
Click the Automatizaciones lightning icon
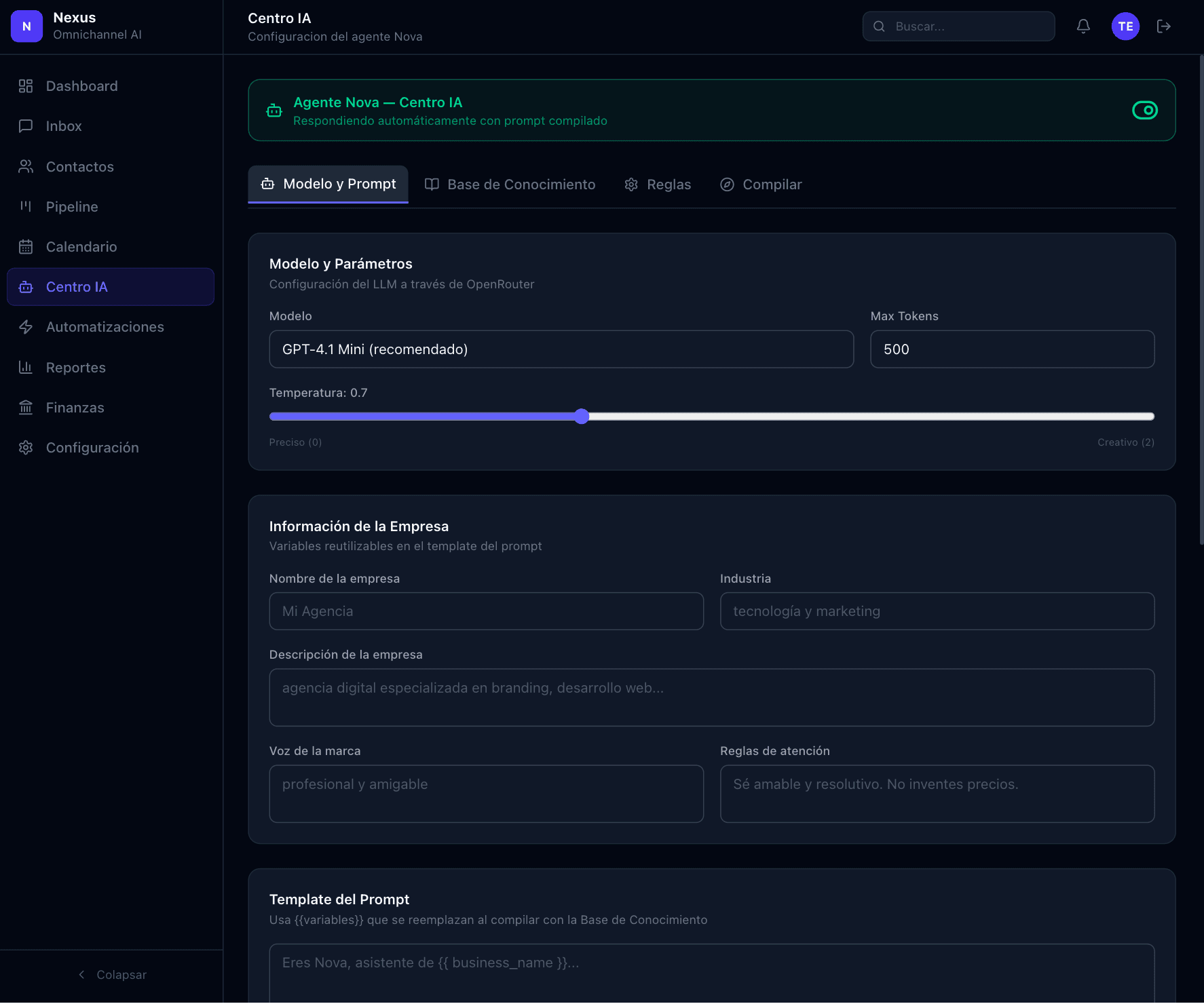tap(26, 327)
